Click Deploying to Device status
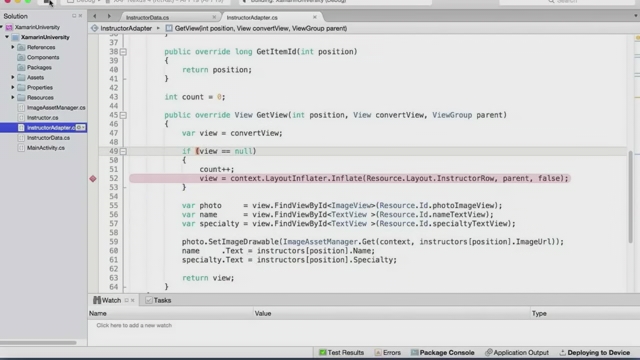This screenshot has height=360, width=640. coord(595,353)
